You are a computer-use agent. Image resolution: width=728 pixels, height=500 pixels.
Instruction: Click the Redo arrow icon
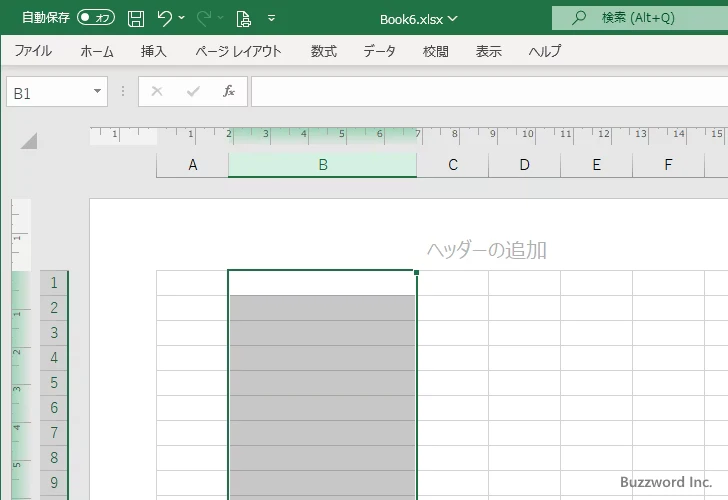[203, 18]
